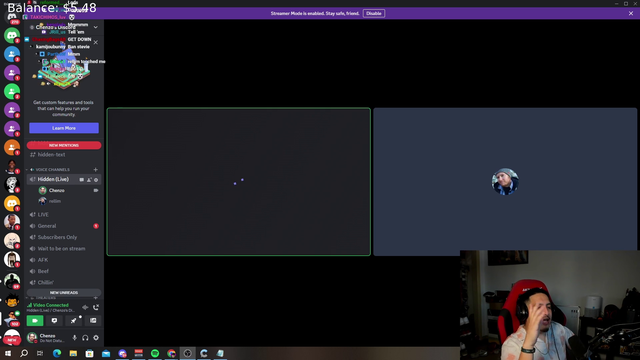The width and height of the screenshot is (640, 360).
Task: Open the soundboard button
Action: (93, 321)
